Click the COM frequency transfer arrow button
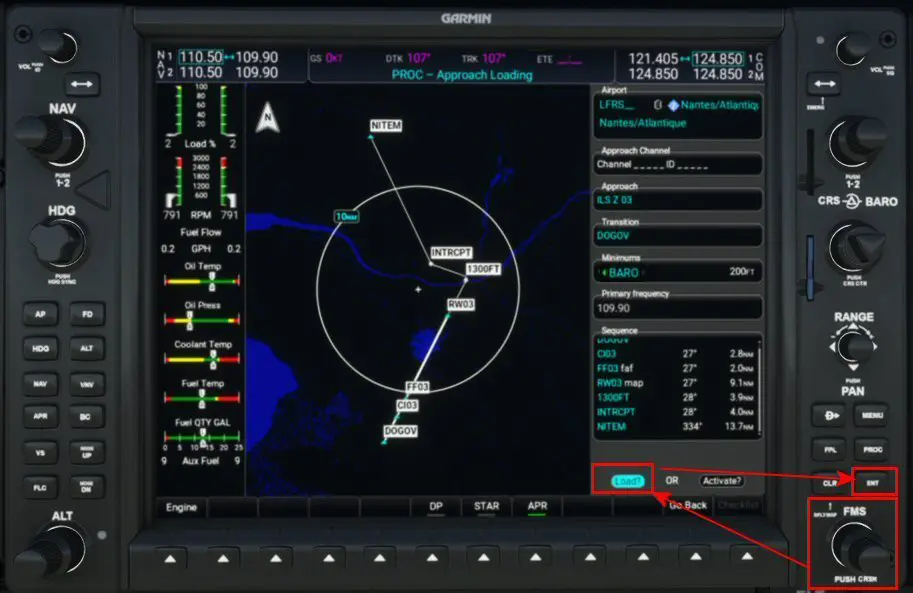Screen dimensions: 913x593 (x=824, y=84)
